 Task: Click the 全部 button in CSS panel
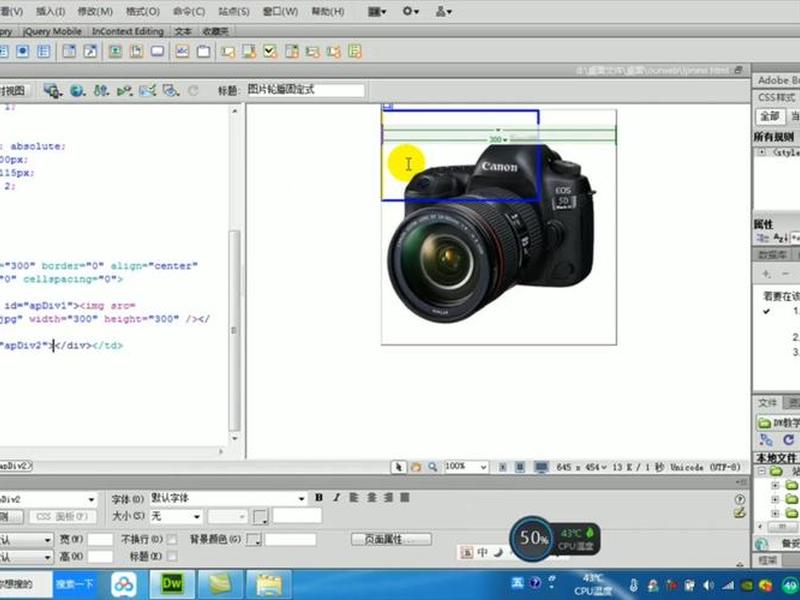point(770,116)
